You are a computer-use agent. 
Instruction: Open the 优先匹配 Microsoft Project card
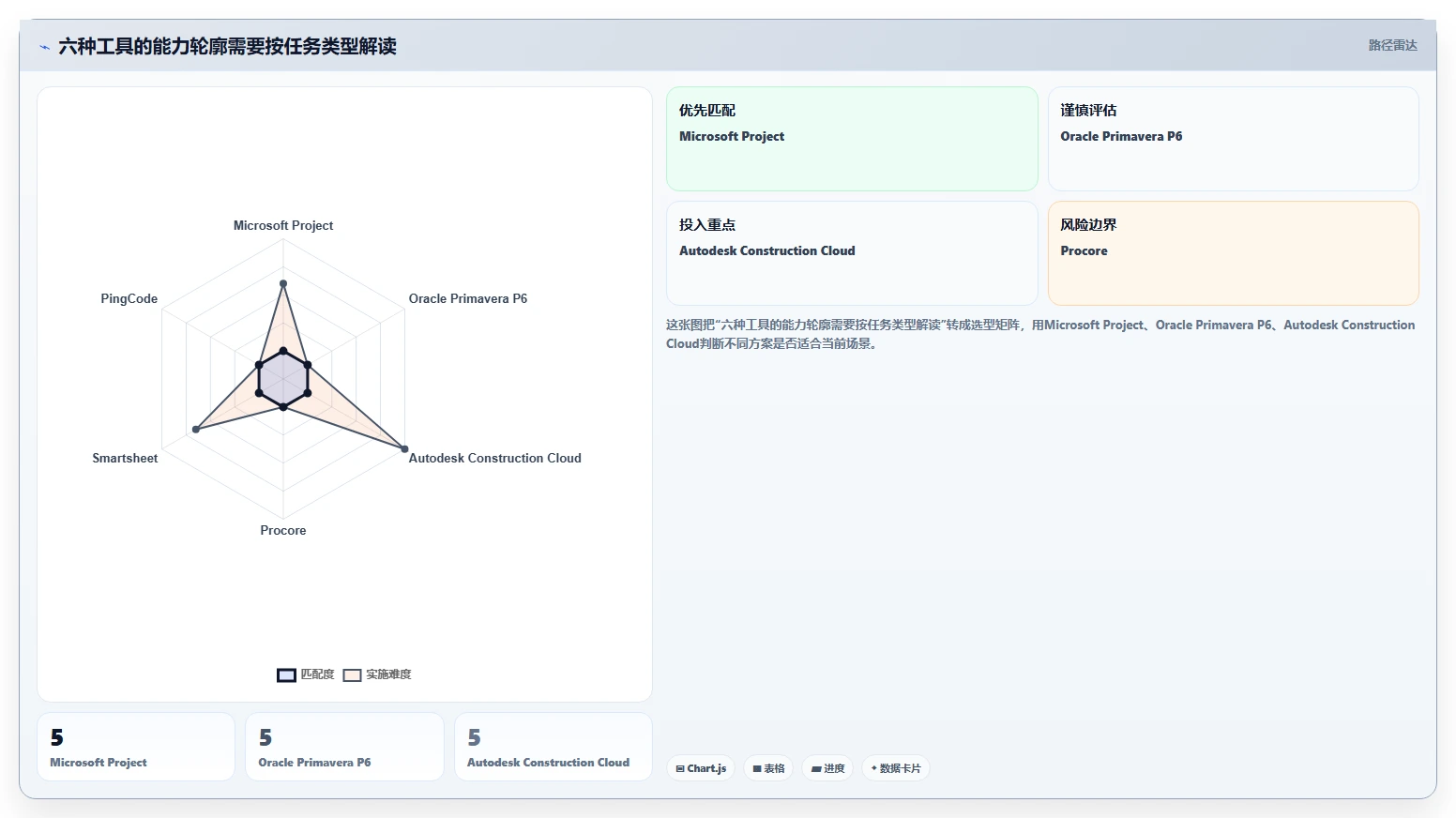tap(852, 139)
